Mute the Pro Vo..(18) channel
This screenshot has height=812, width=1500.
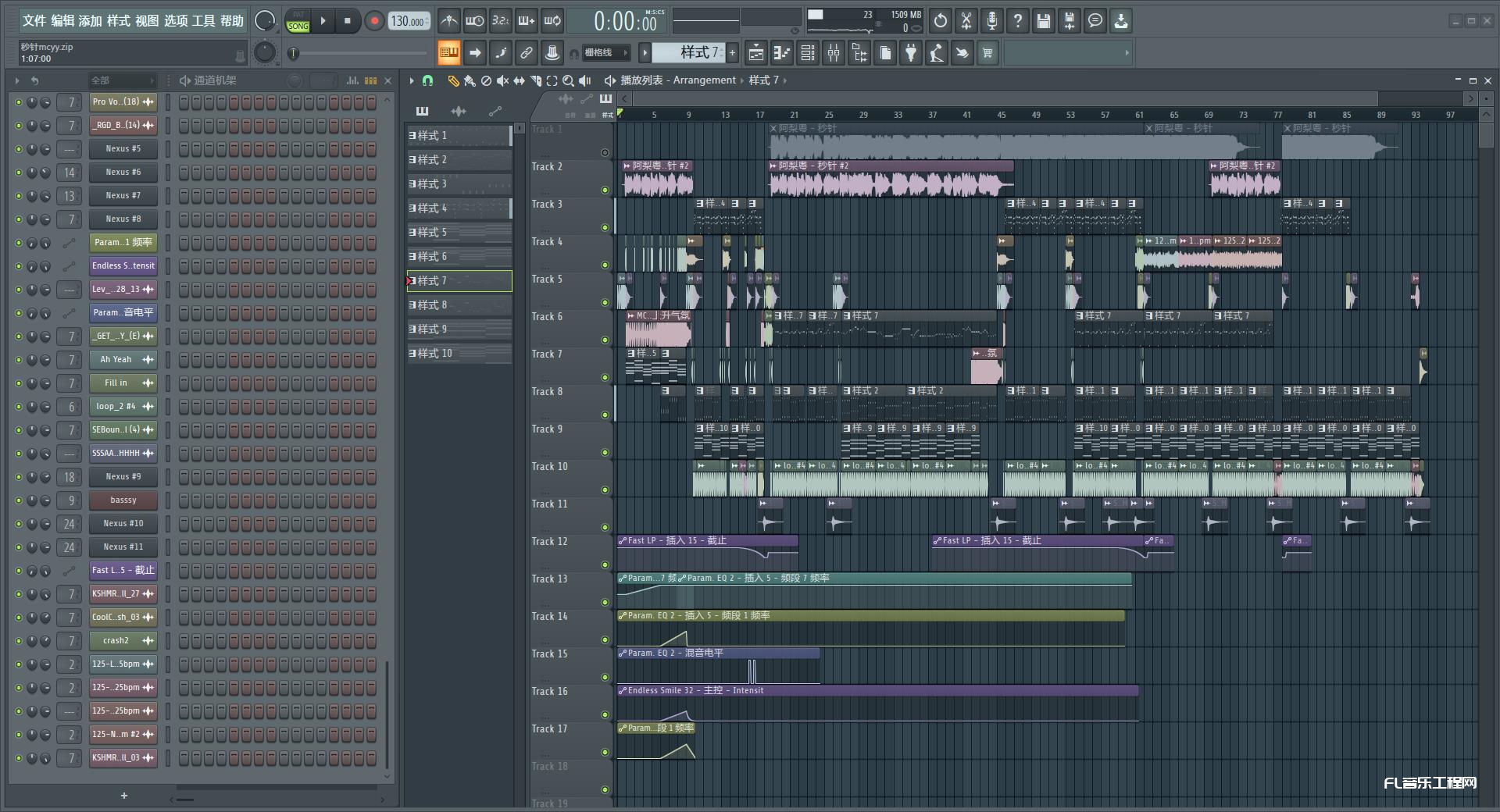point(19,102)
